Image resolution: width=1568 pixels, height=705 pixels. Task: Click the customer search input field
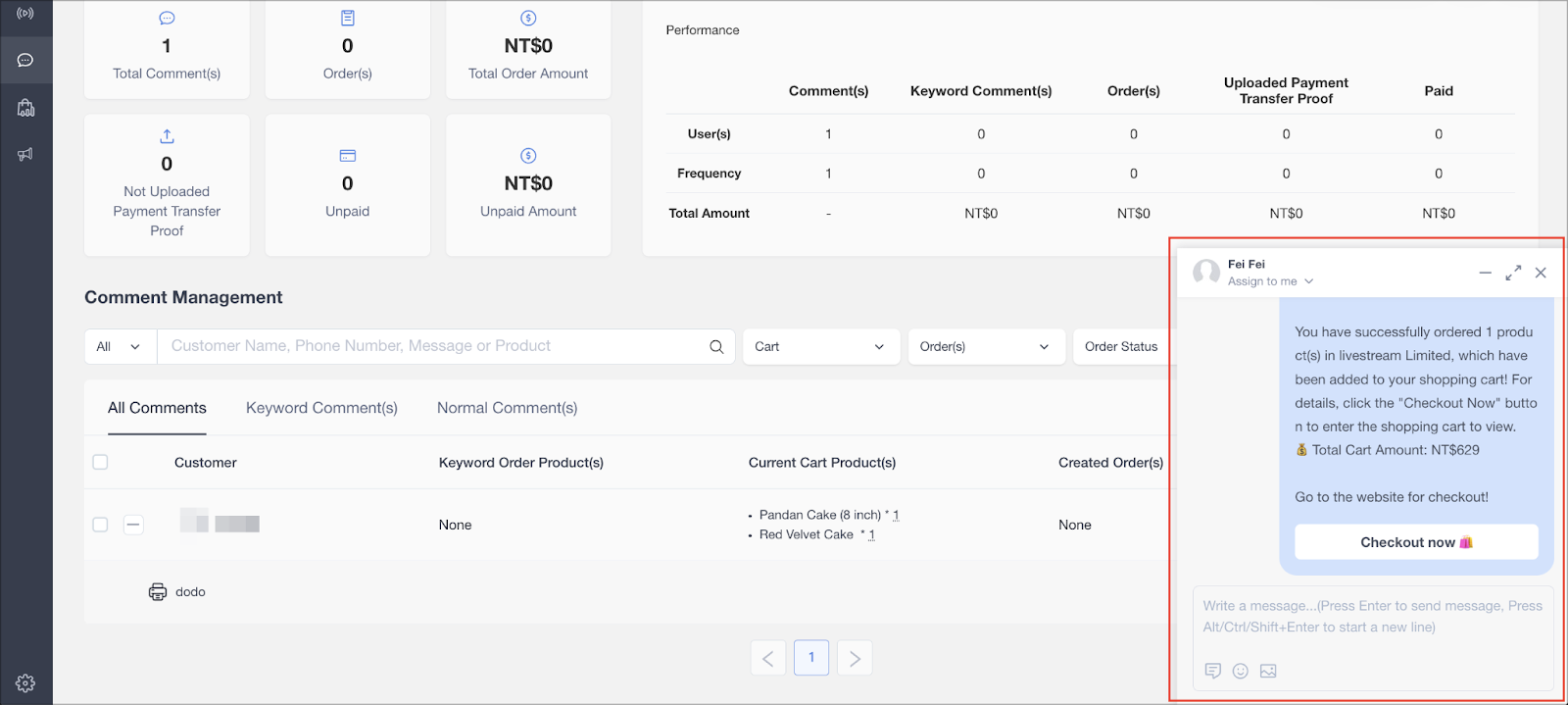point(431,346)
